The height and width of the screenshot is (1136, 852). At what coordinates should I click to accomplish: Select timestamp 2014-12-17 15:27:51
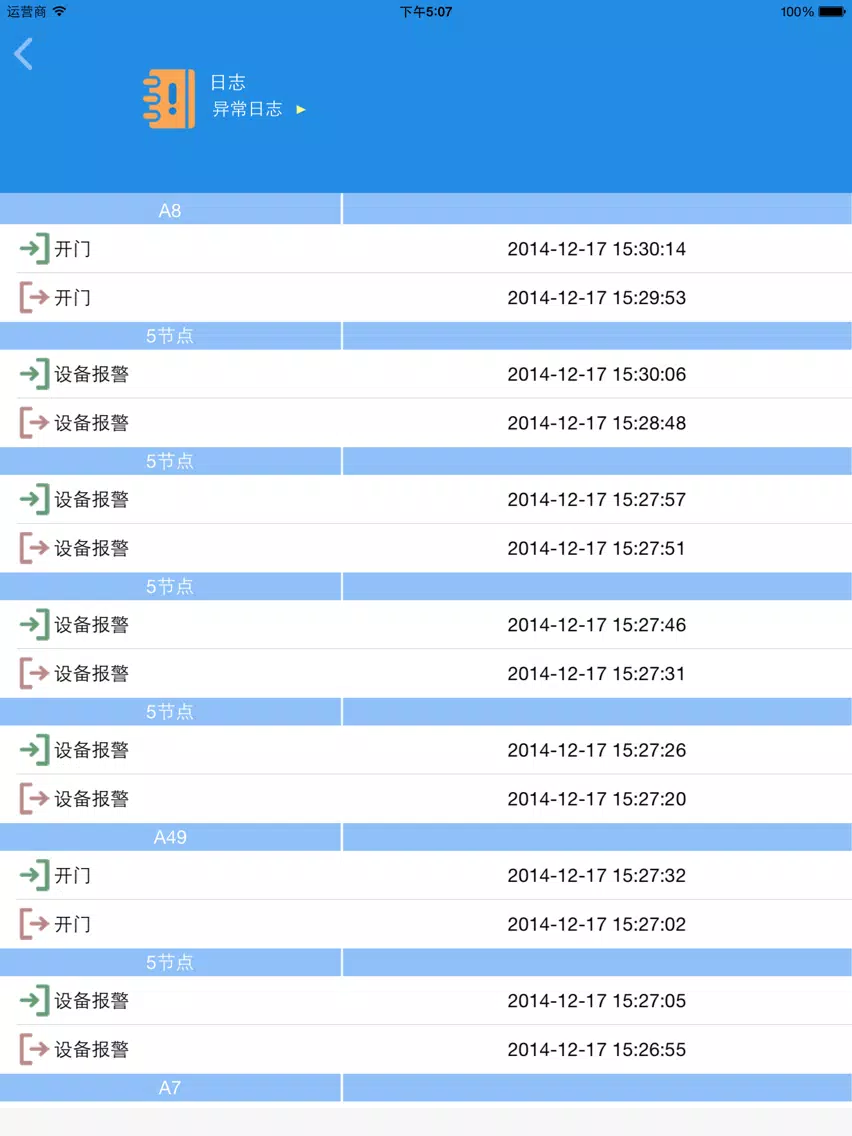click(596, 548)
